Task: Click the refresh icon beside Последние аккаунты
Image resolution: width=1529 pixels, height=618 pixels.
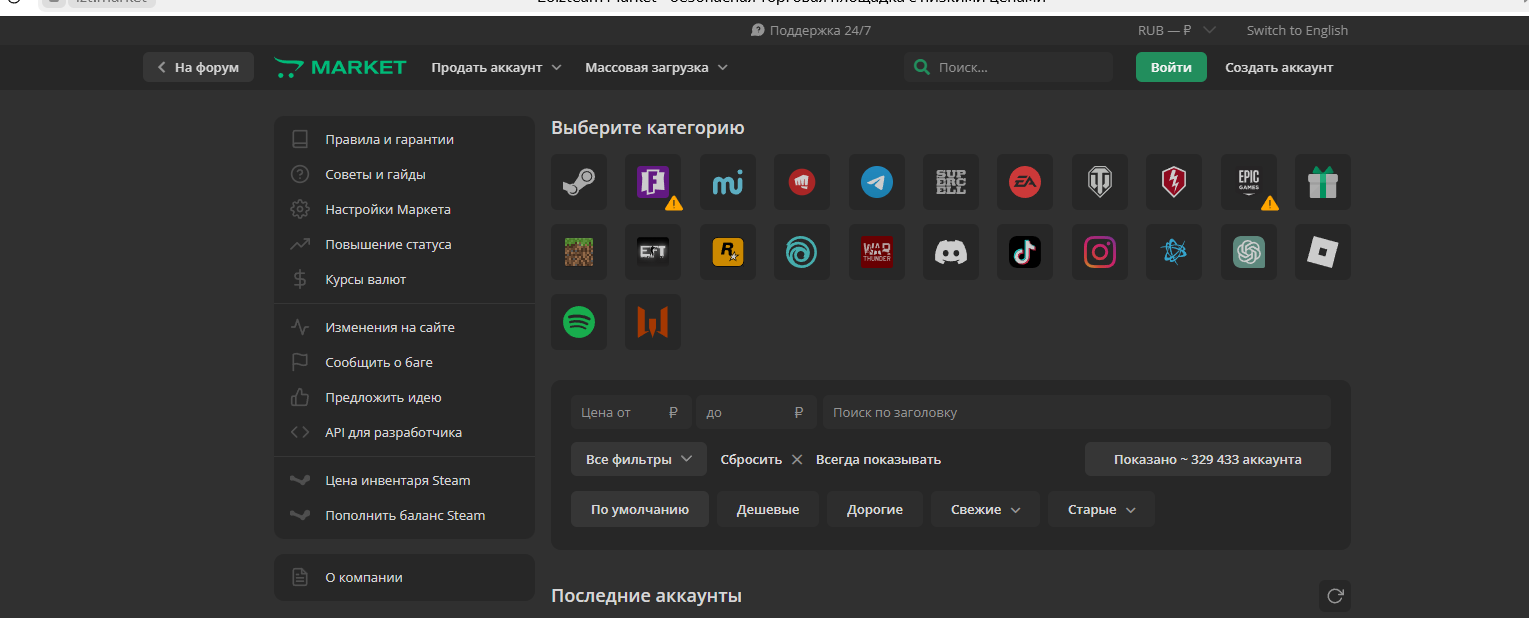Action: (1334, 596)
